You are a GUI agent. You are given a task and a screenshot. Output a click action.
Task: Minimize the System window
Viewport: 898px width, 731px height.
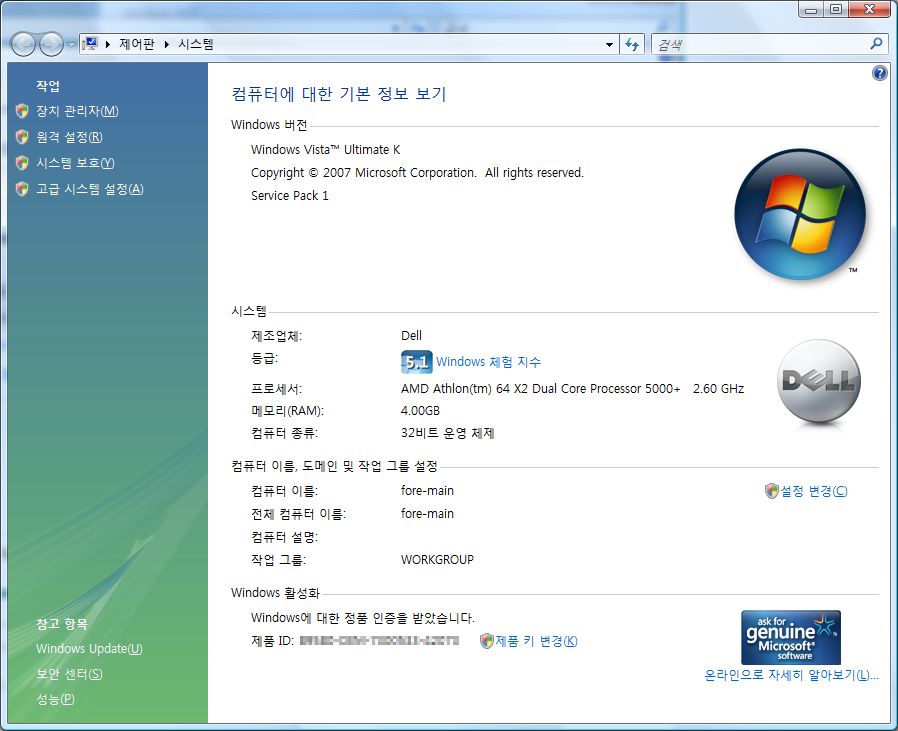[x=811, y=10]
